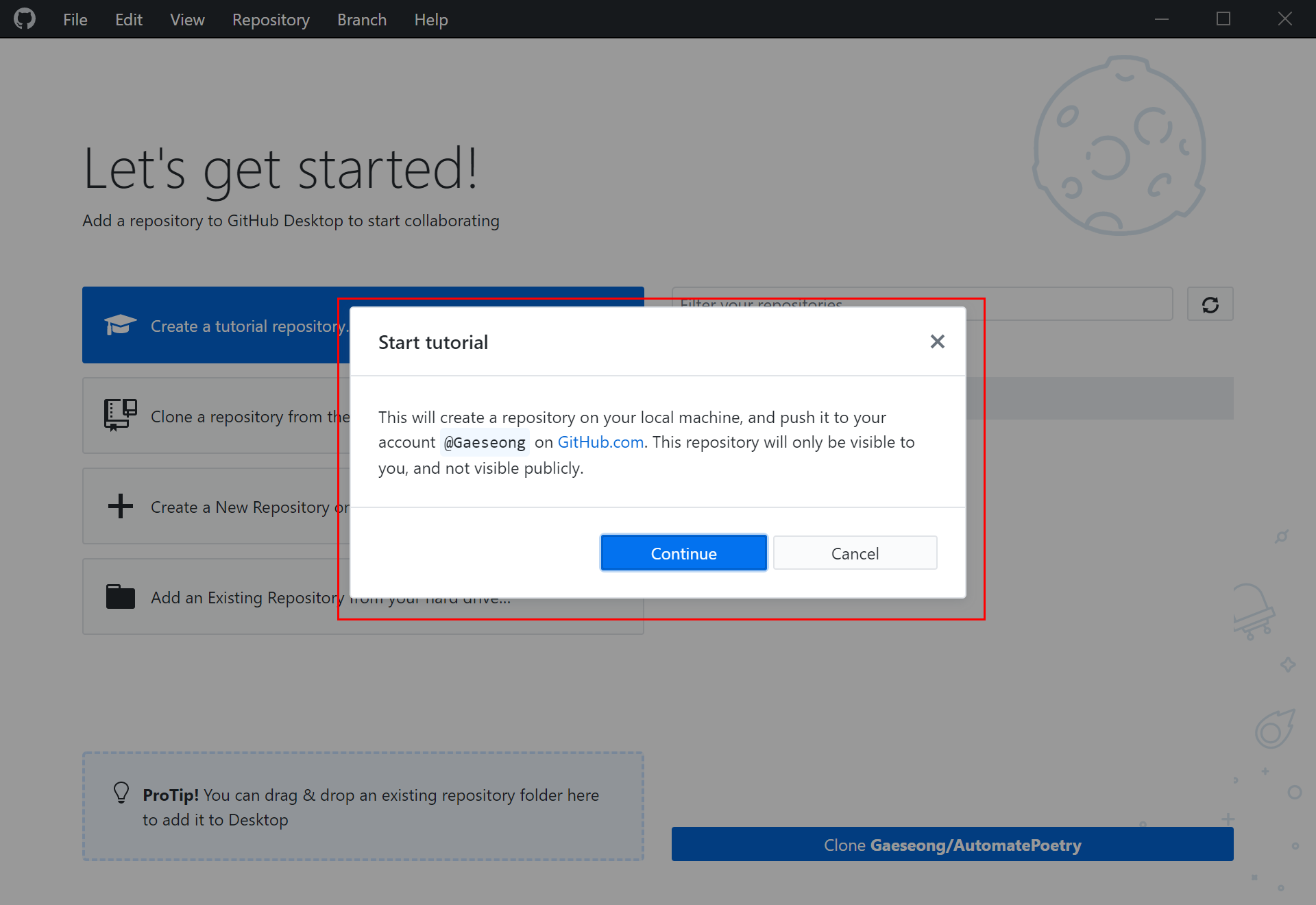This screenshot has width=1316, height=905.
Task: Open the File menu
Action: (75, 19)
